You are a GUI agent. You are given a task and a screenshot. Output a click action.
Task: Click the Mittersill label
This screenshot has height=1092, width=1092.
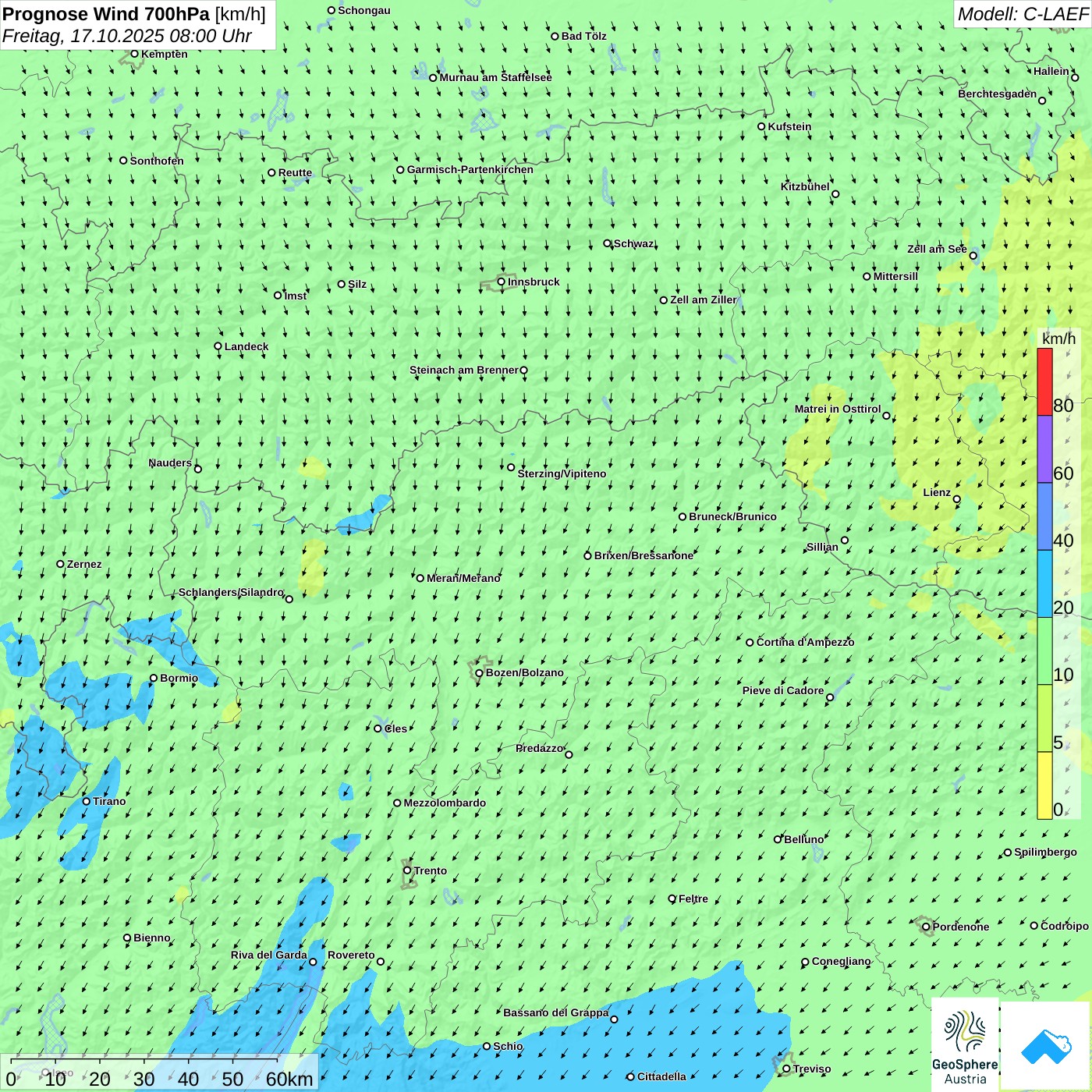(x=895, y=276)
